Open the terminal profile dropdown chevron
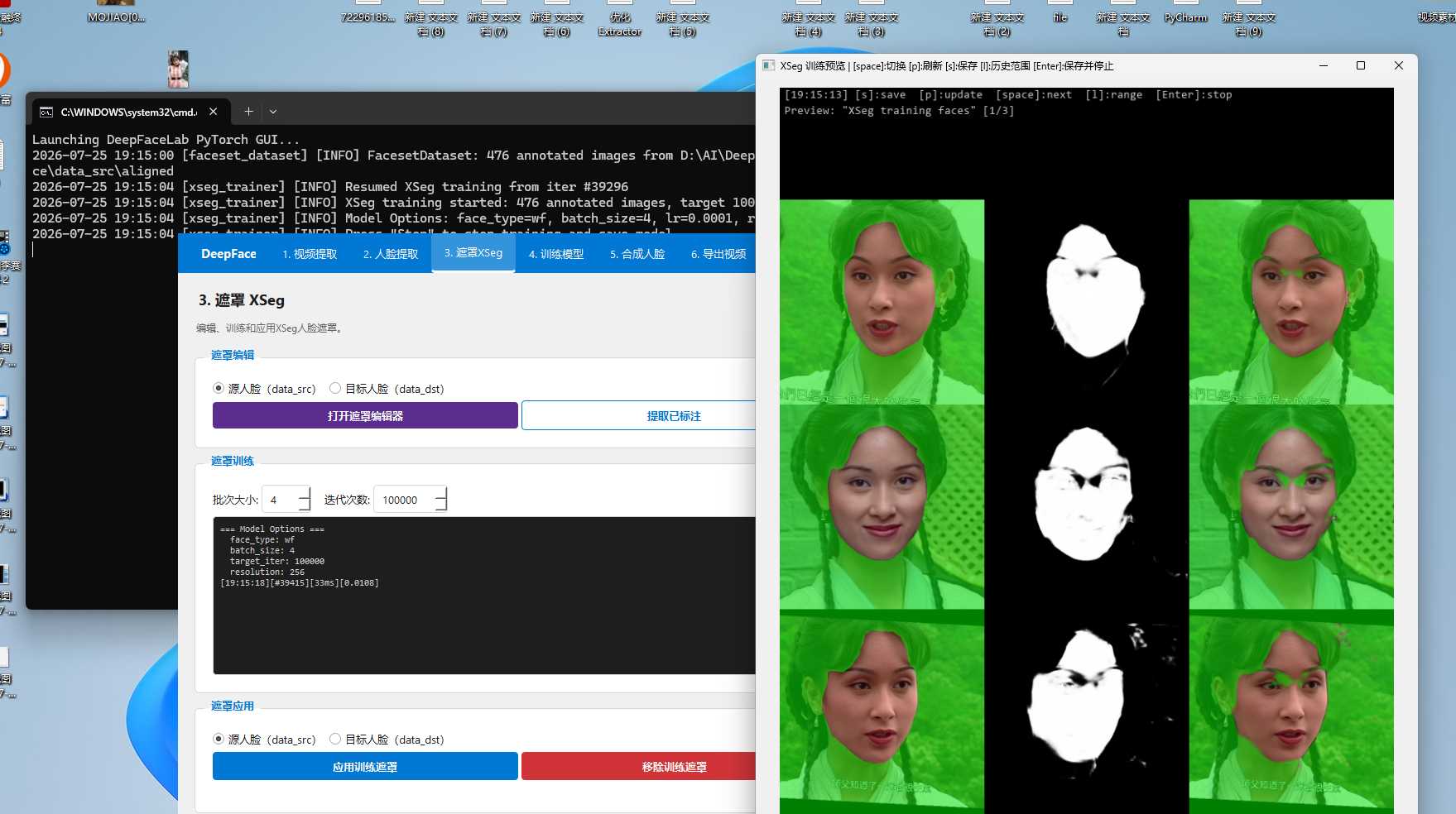The width and height of the screenshot is (1456, 814). 273,111
